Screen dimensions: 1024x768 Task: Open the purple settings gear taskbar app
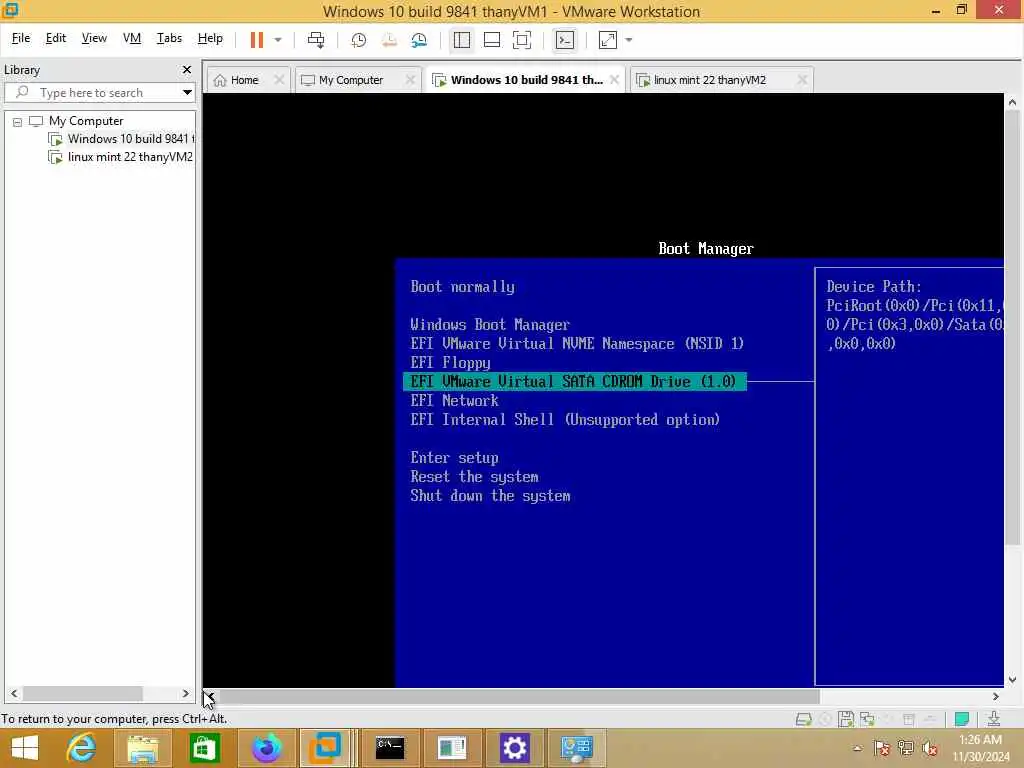[x=514, y=748]
